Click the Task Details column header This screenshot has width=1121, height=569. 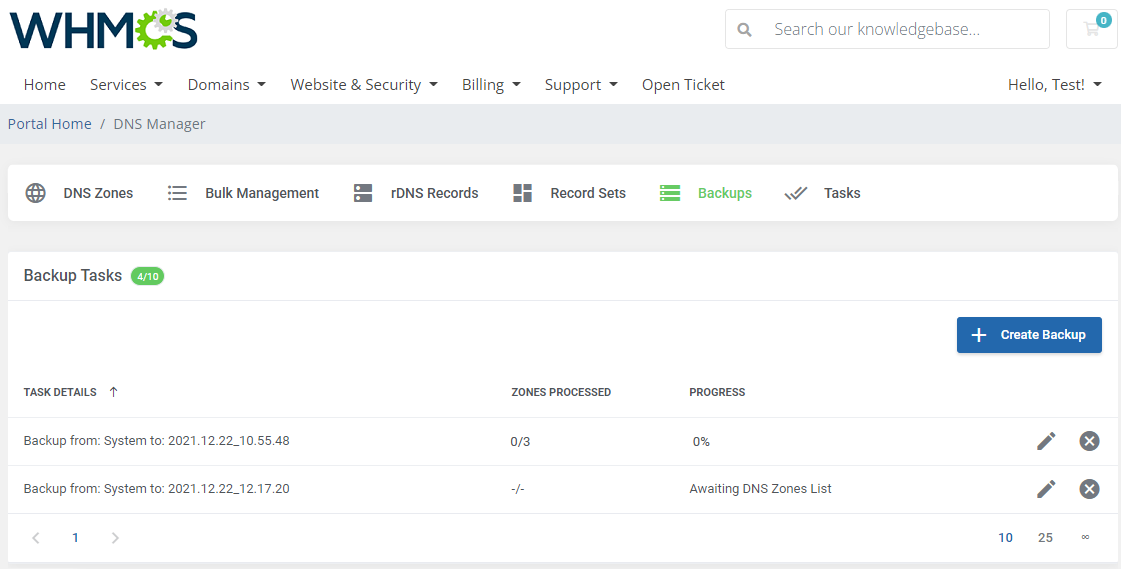60,392
